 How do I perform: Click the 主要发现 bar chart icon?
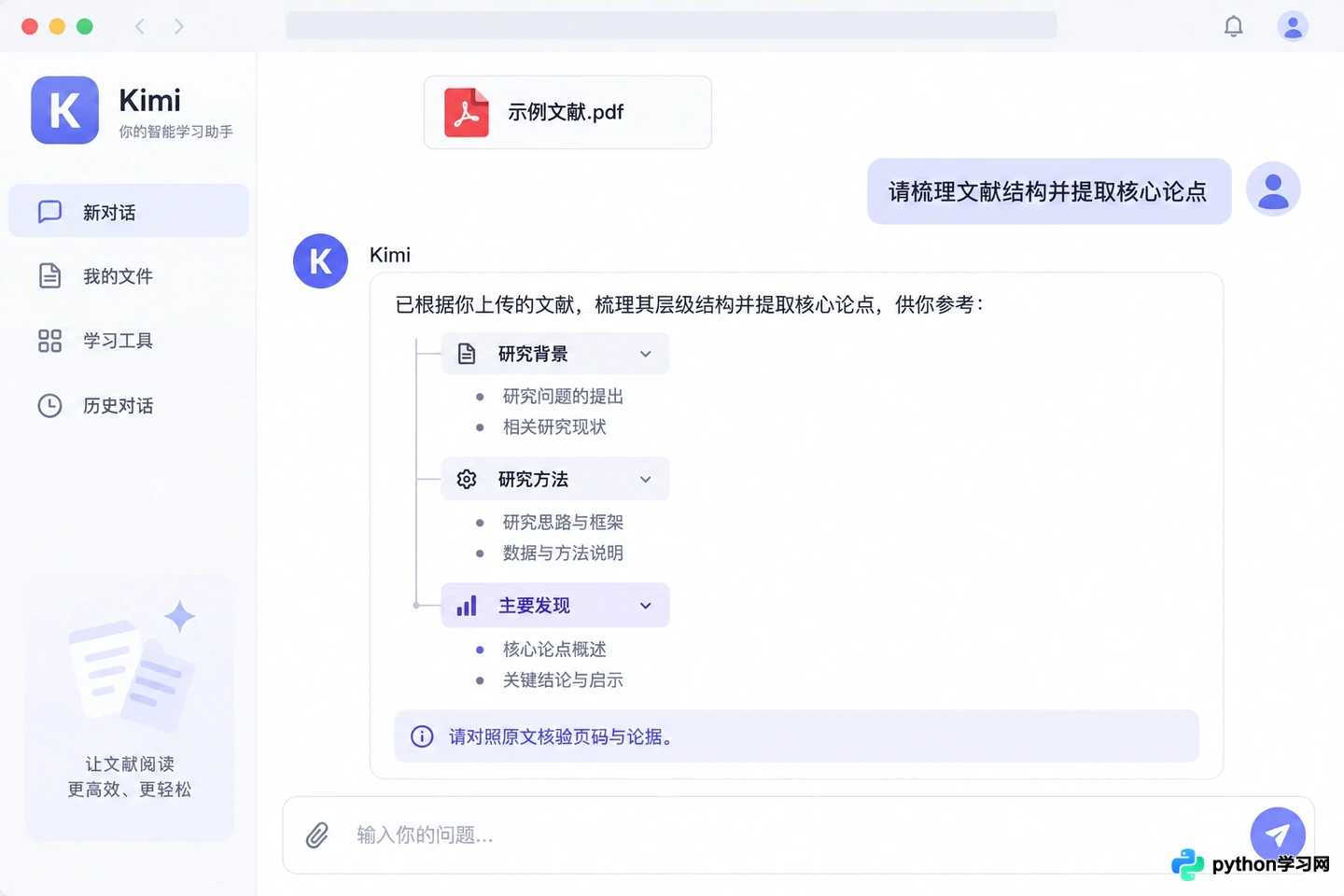(467, 606)
